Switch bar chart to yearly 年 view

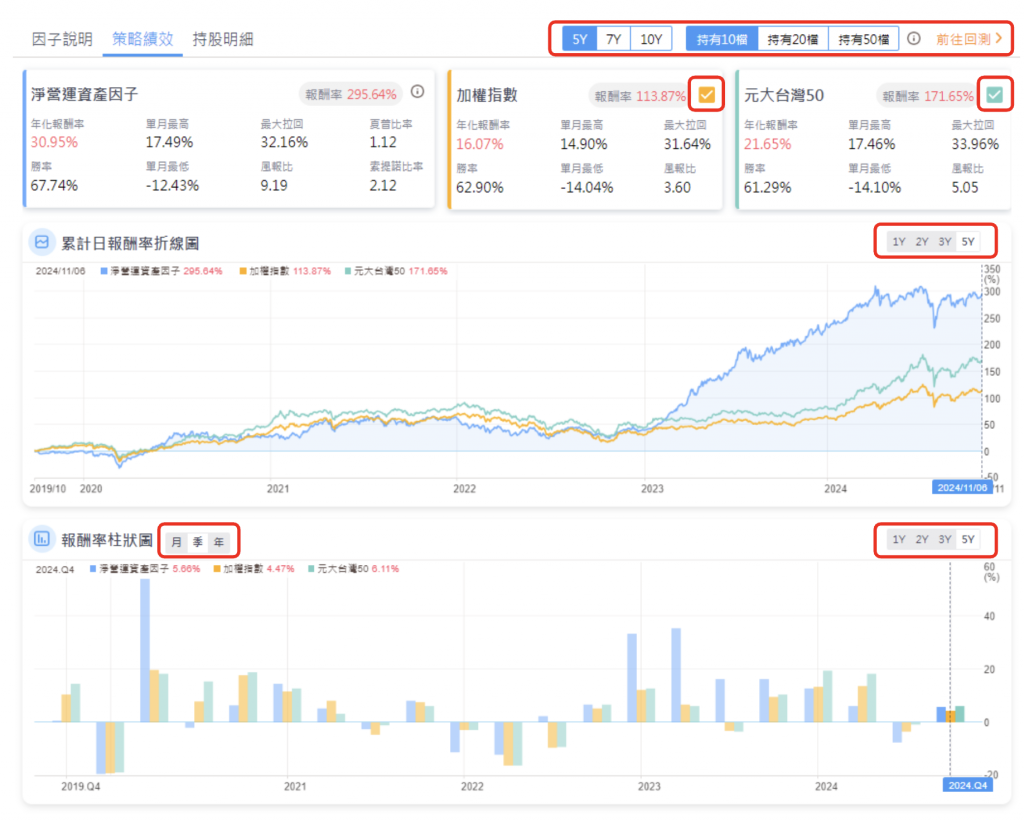click(217, 541)
